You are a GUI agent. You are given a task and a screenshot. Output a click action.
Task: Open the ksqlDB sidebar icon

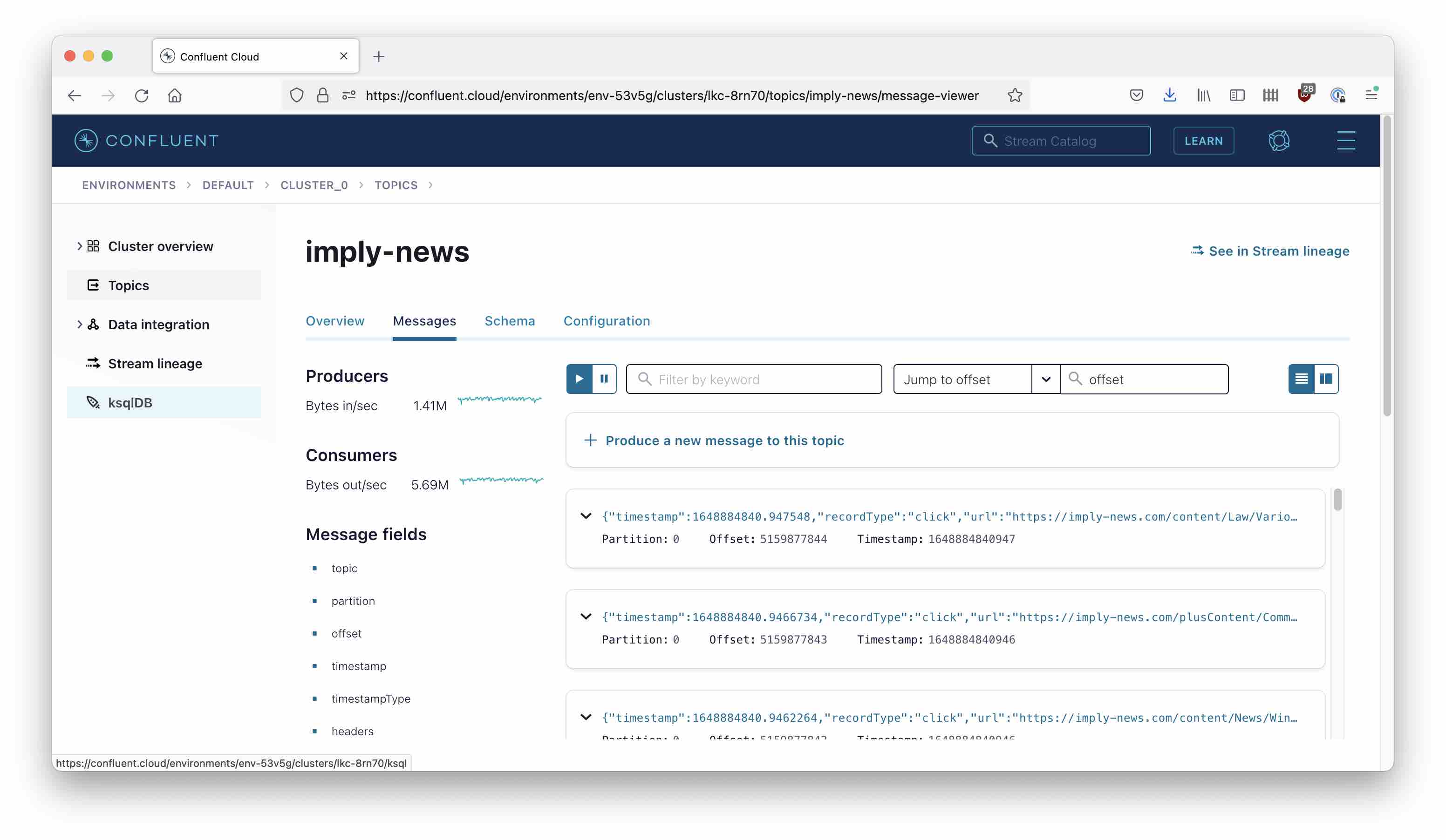92,402
